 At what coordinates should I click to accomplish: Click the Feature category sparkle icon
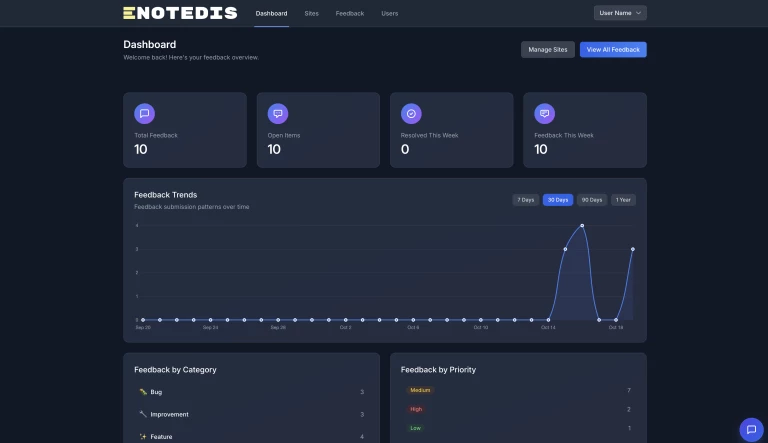pyautogui.click(x=143, y=437)
